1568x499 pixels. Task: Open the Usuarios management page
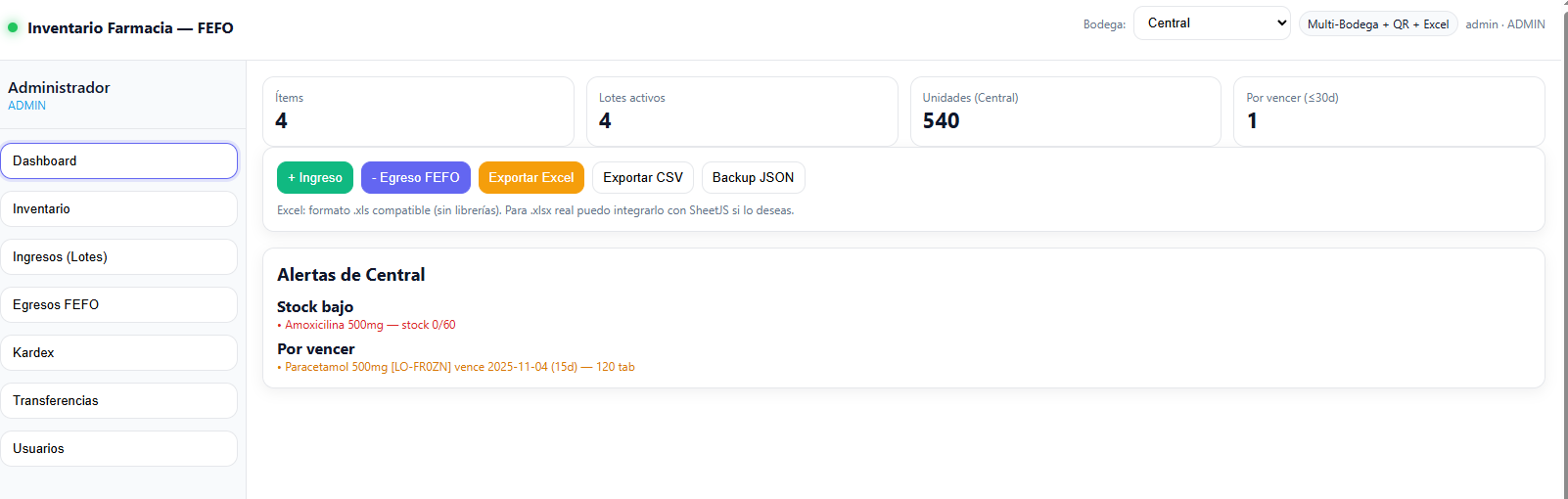click(118, 449)
